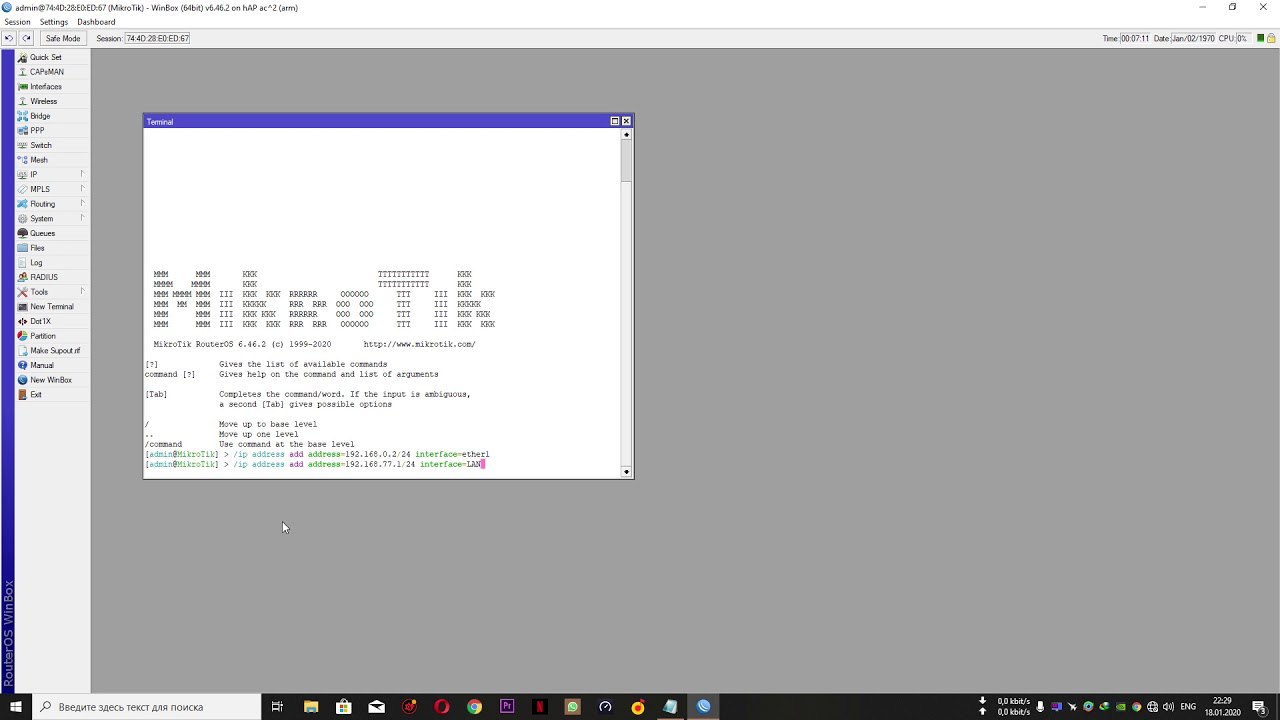The height and width of the screenshot is (720, 1280).
Task: Open the Windows Start menu
Action: coord(15,707)
